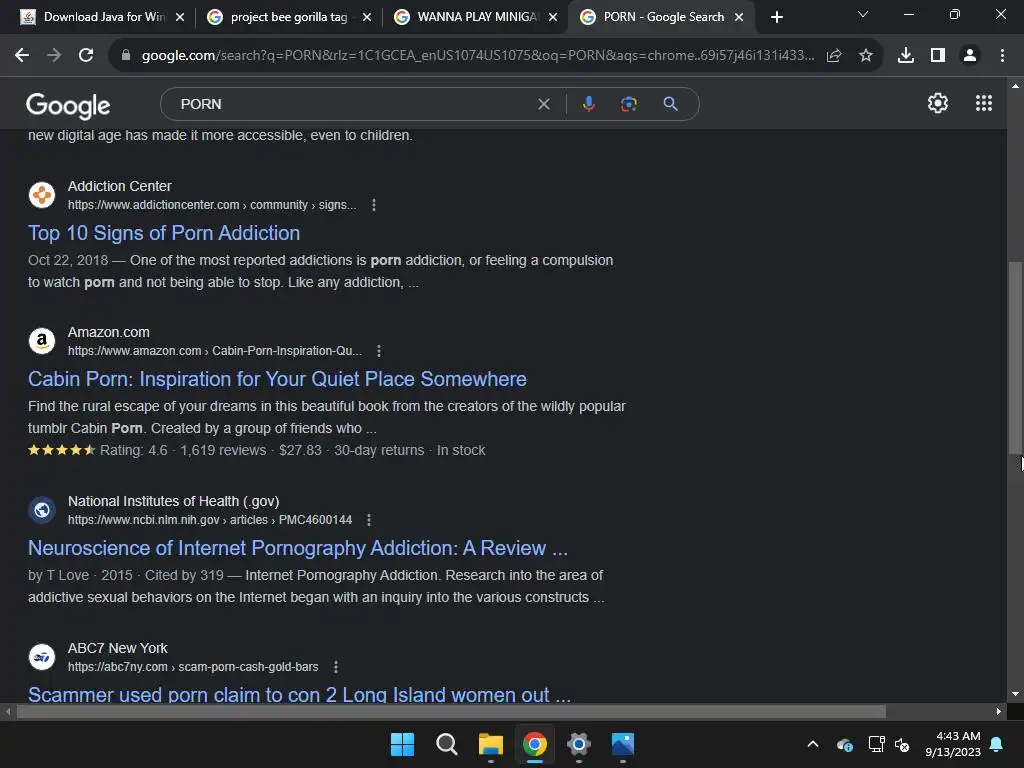The width and height of the screenshot is (1024, 768).
Task: Click the browser forward arrow
Action: (x=54, y=56)
